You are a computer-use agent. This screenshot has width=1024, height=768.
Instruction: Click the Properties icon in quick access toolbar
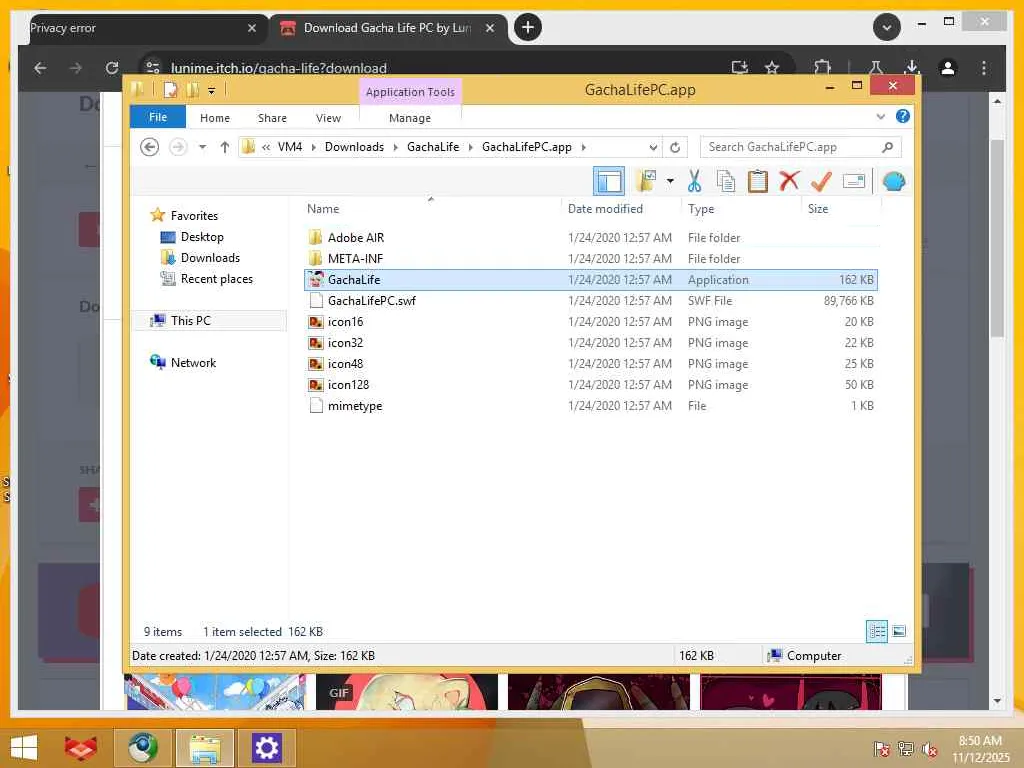click(170, 89)
